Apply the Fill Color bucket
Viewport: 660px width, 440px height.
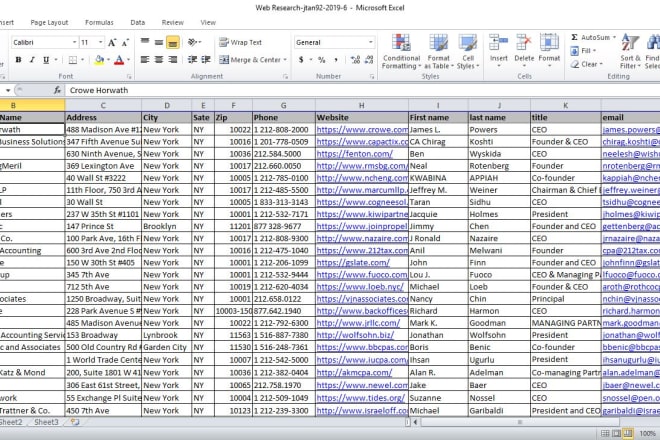tap(99, 60)
